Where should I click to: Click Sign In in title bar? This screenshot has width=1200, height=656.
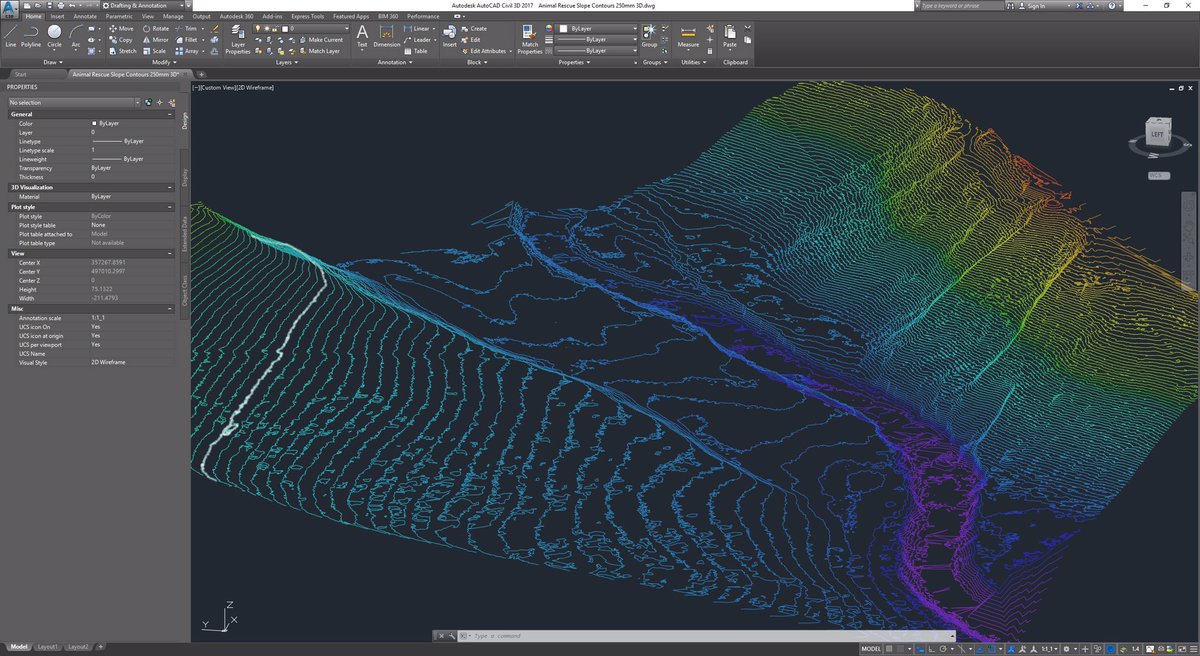(1031, 6)
